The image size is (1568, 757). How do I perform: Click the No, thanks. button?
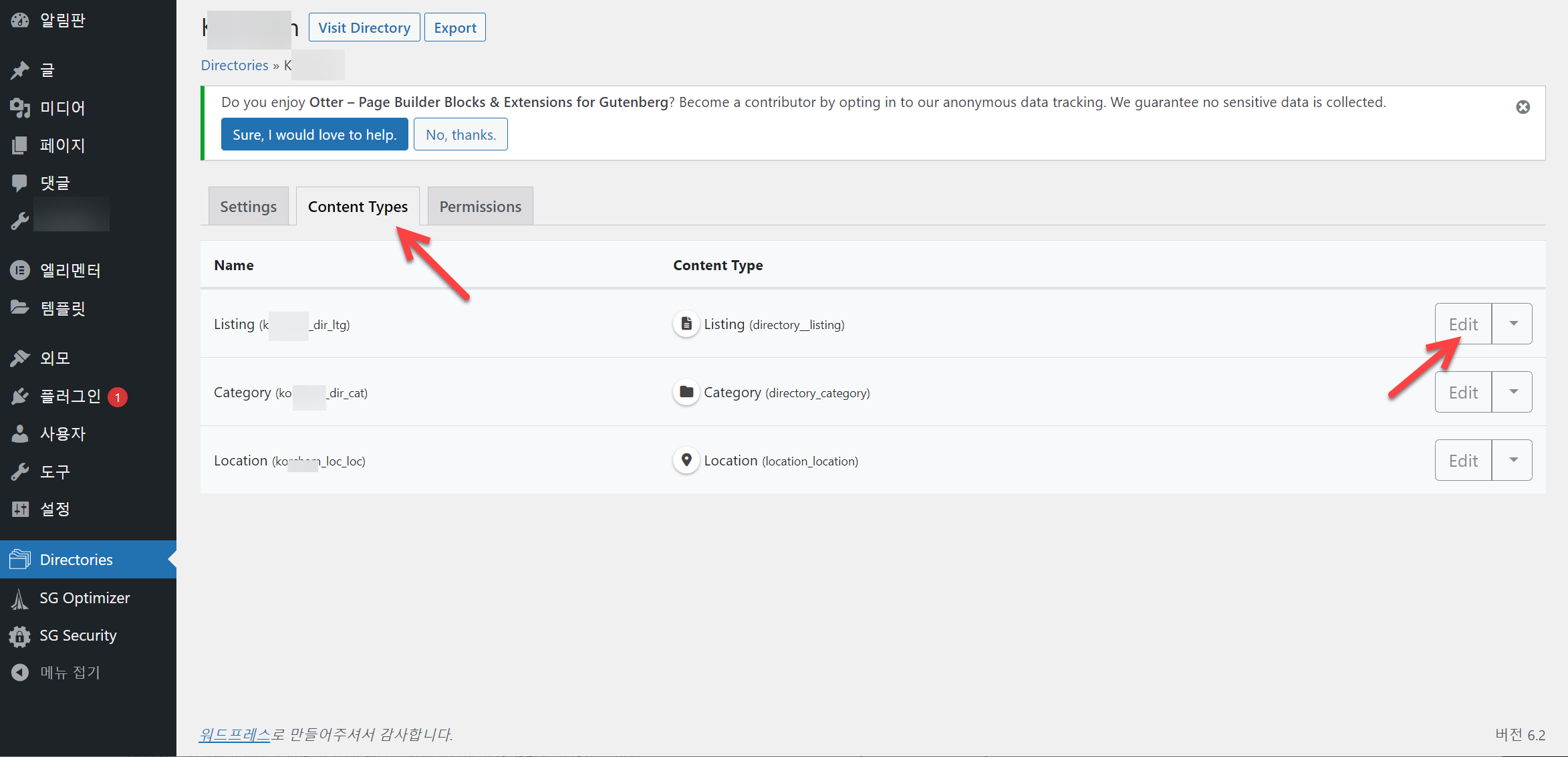click(x=461, y=134)
